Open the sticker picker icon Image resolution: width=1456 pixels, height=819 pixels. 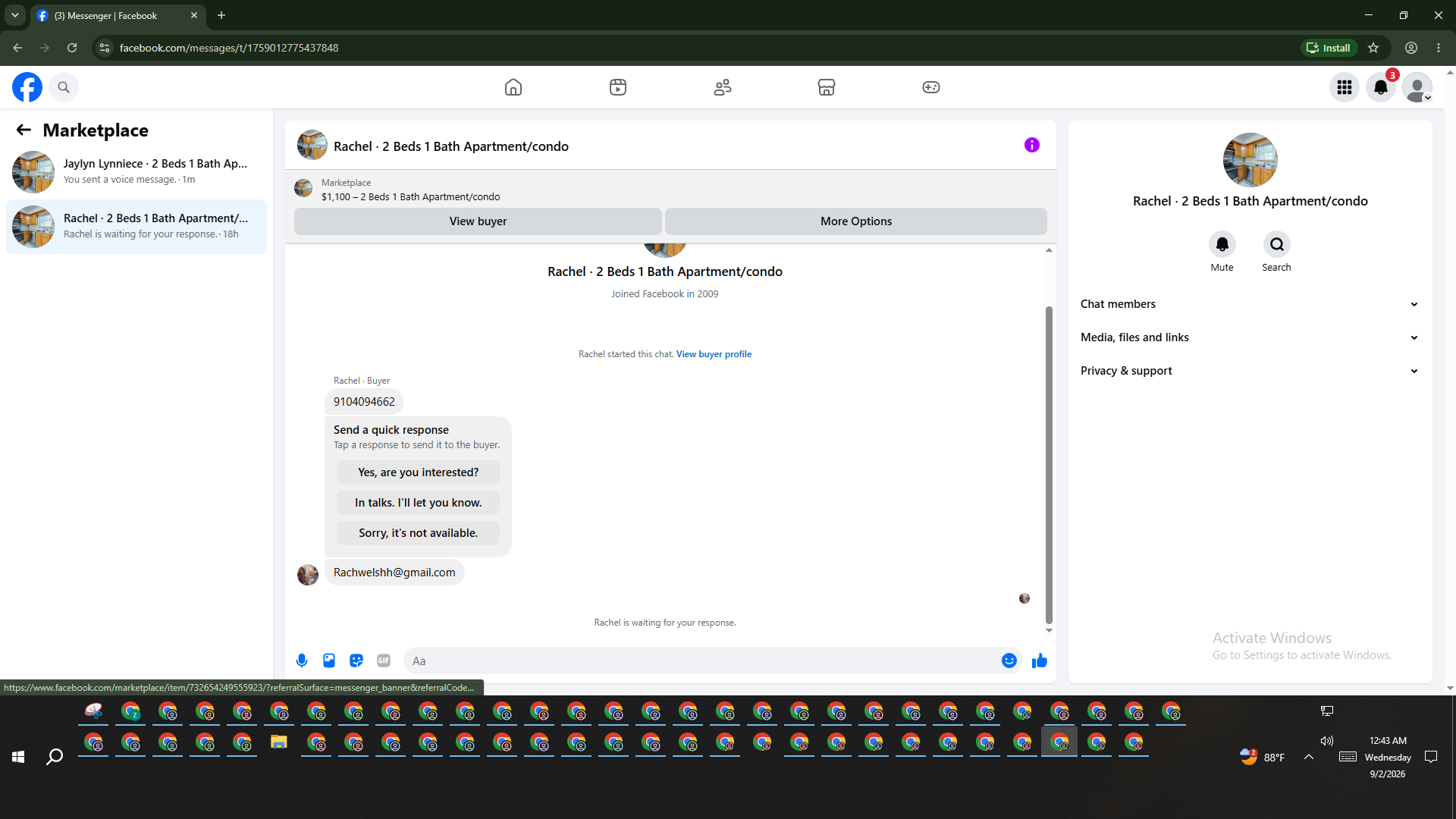[x=356, y=661]
